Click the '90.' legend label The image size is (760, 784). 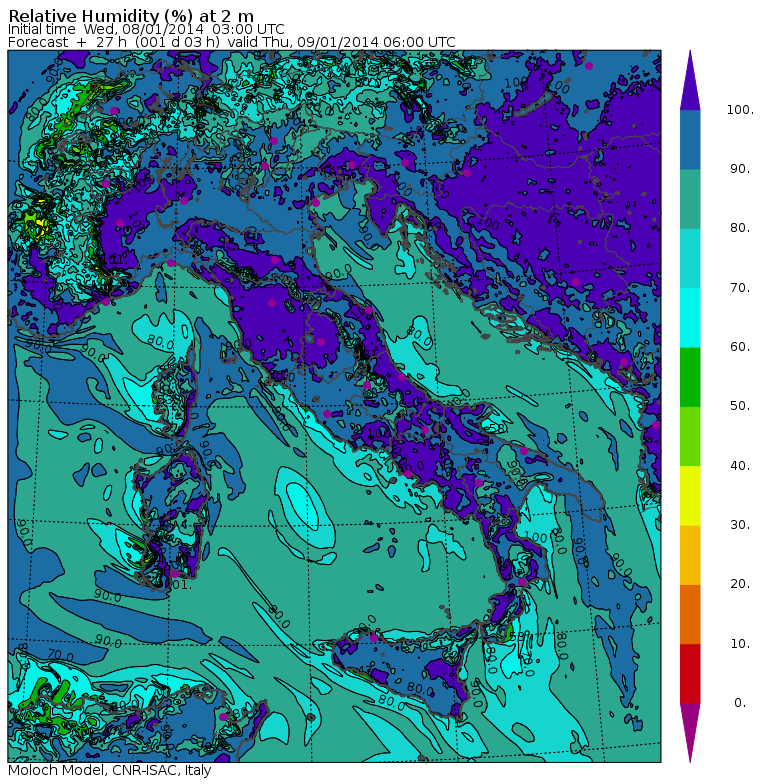(x=740, y=169)
